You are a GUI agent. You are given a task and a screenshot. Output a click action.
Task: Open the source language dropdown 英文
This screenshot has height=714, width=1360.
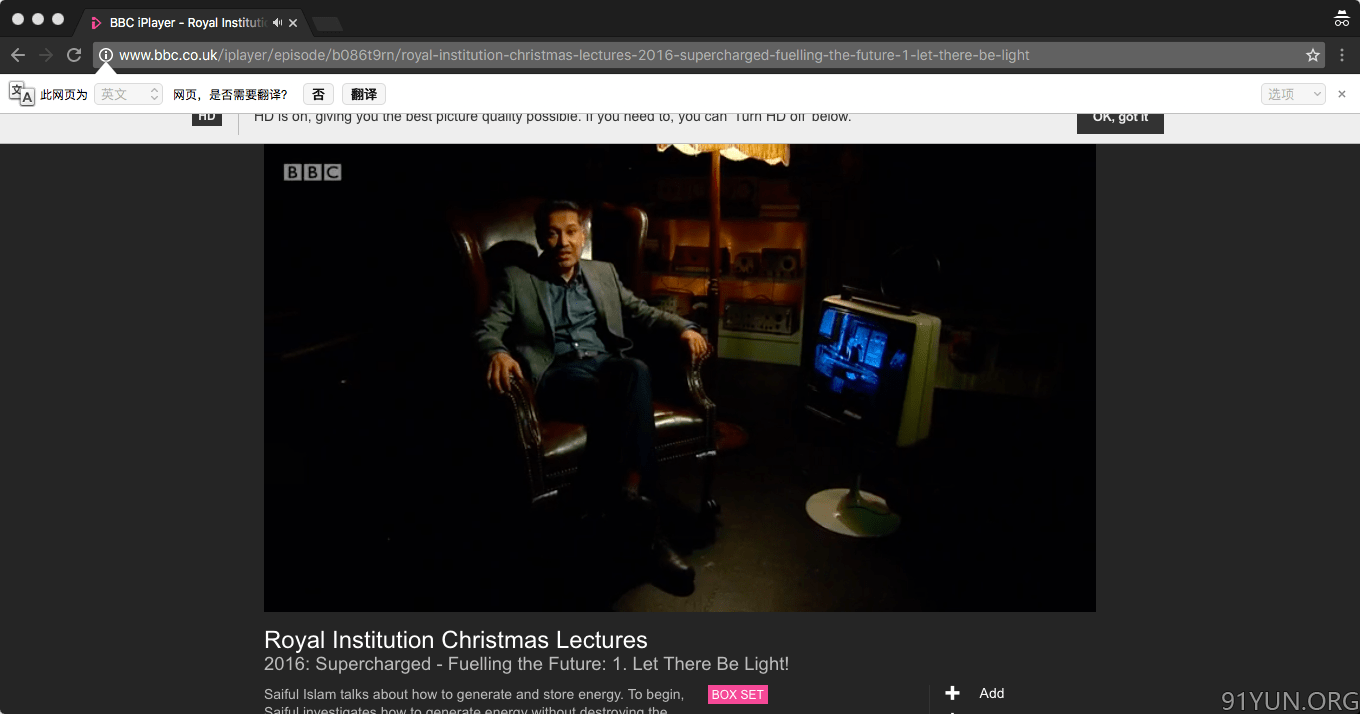tap(128, 94)
